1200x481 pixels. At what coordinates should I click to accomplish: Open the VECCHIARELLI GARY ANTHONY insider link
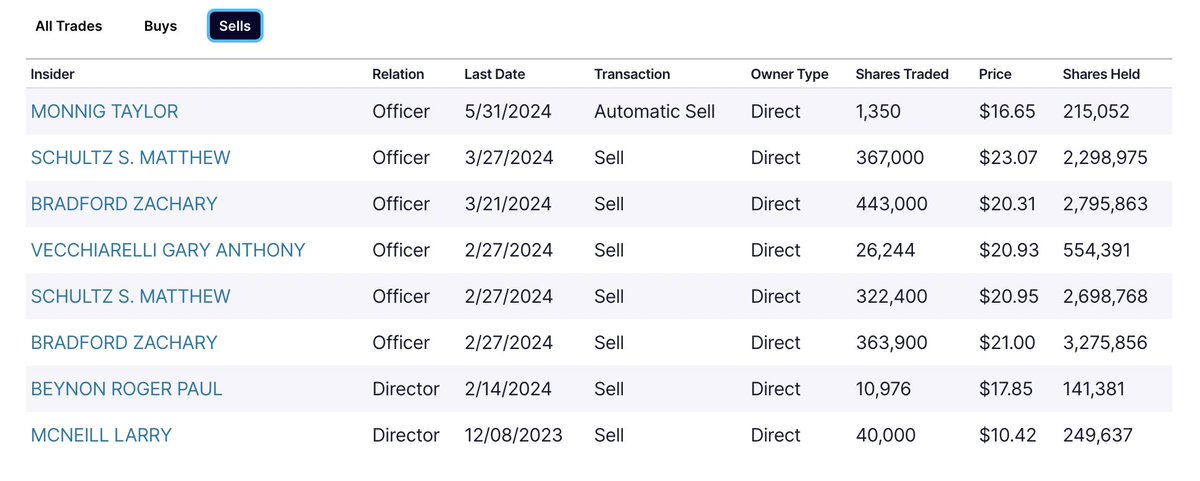(168, 250)
